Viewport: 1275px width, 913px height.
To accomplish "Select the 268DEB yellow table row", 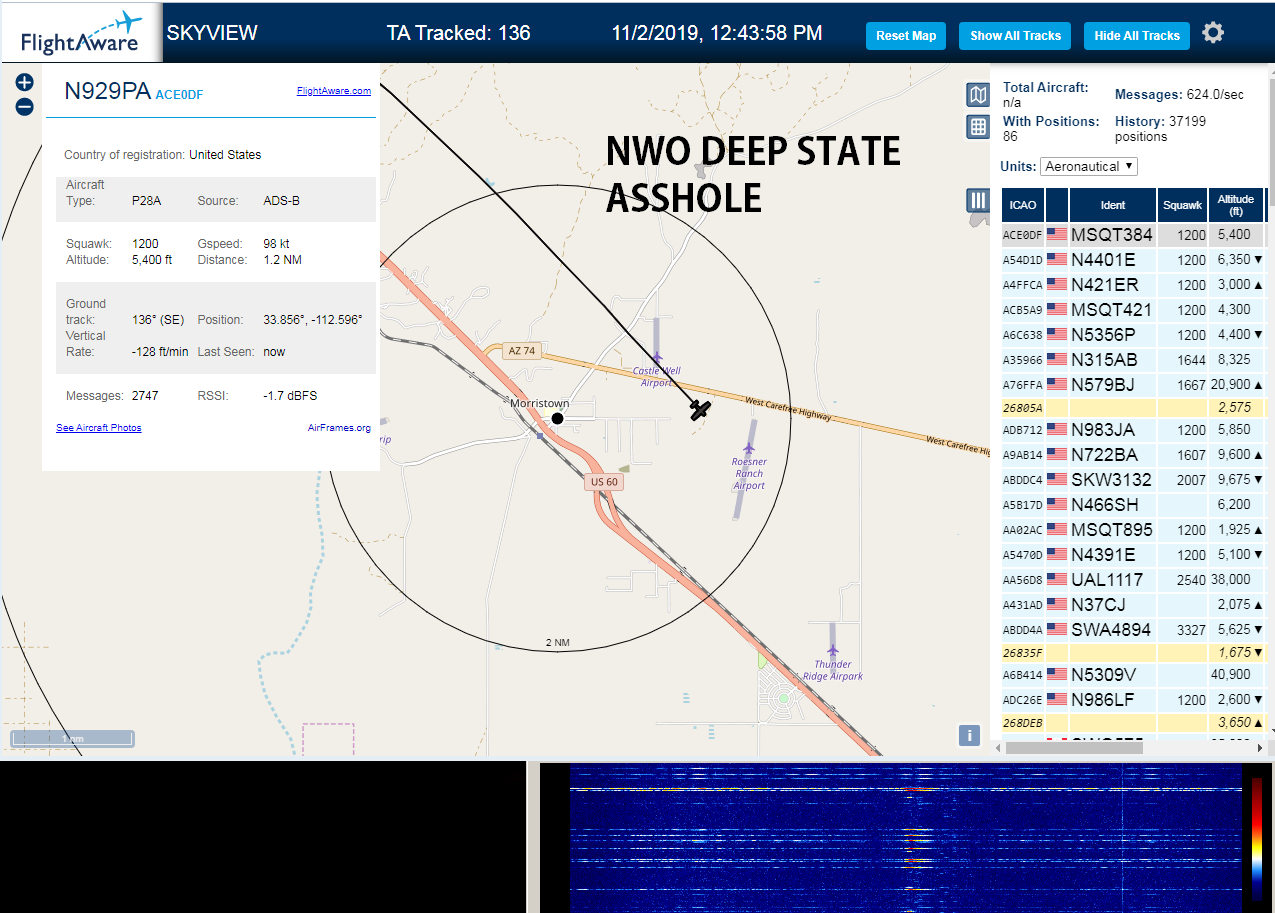I will 1133,723.
